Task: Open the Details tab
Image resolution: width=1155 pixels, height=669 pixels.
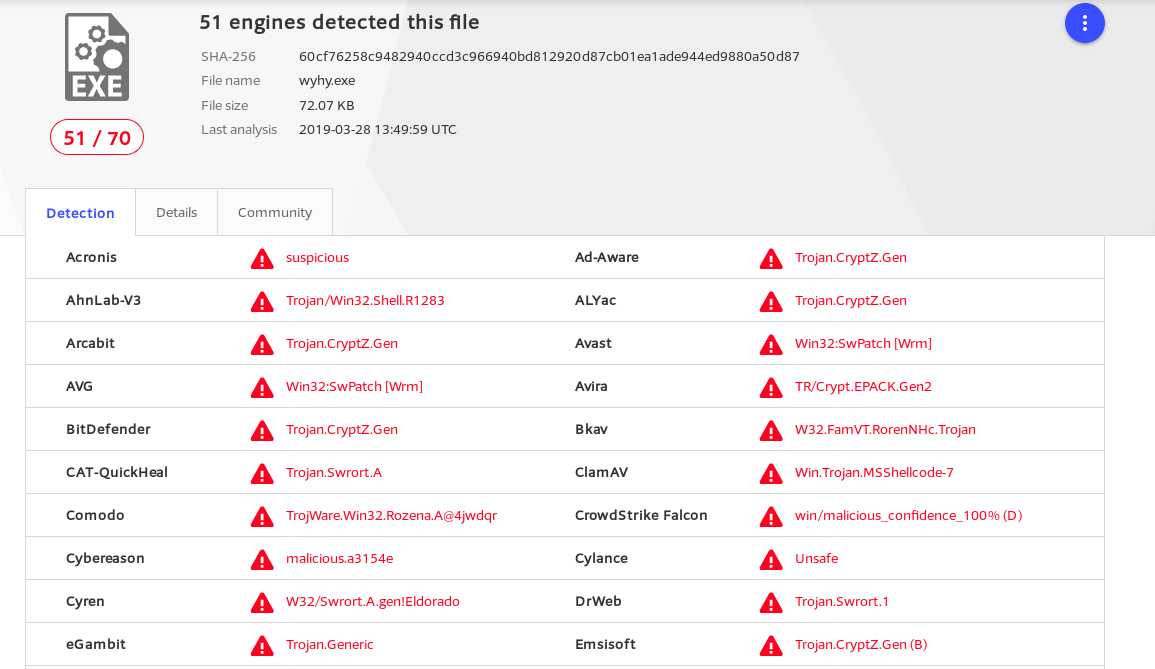Action: pyautogui.click(x=177, y=212)
